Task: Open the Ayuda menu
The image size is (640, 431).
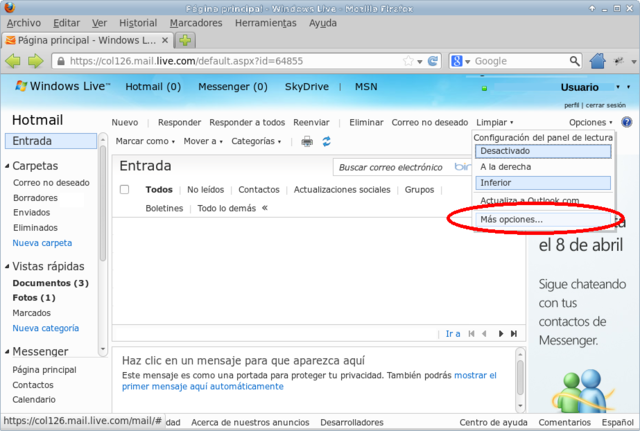Action: pyautogui.click(x=322, y=23)
